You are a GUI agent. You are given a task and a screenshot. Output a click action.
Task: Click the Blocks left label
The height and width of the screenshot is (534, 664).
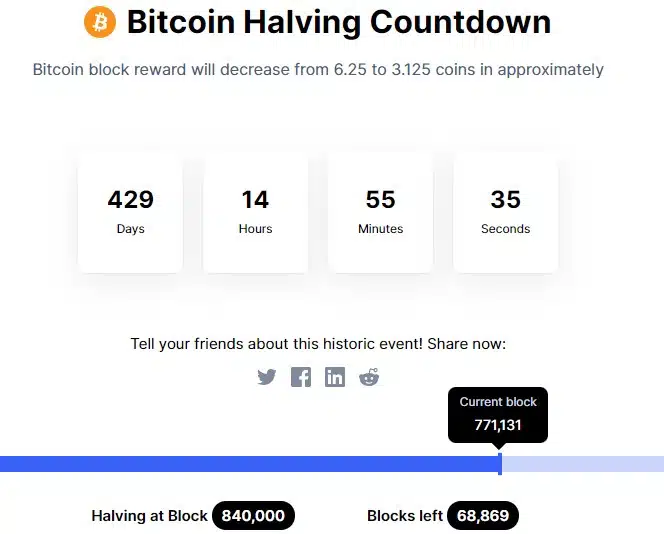pos(405,516)
